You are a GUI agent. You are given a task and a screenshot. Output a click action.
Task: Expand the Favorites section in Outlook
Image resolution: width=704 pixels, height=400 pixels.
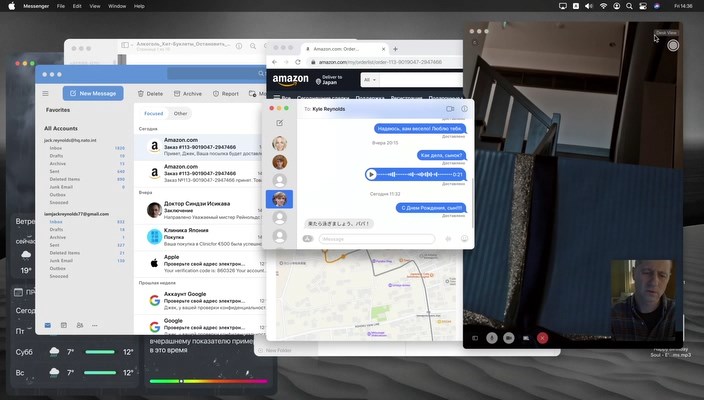58,110
